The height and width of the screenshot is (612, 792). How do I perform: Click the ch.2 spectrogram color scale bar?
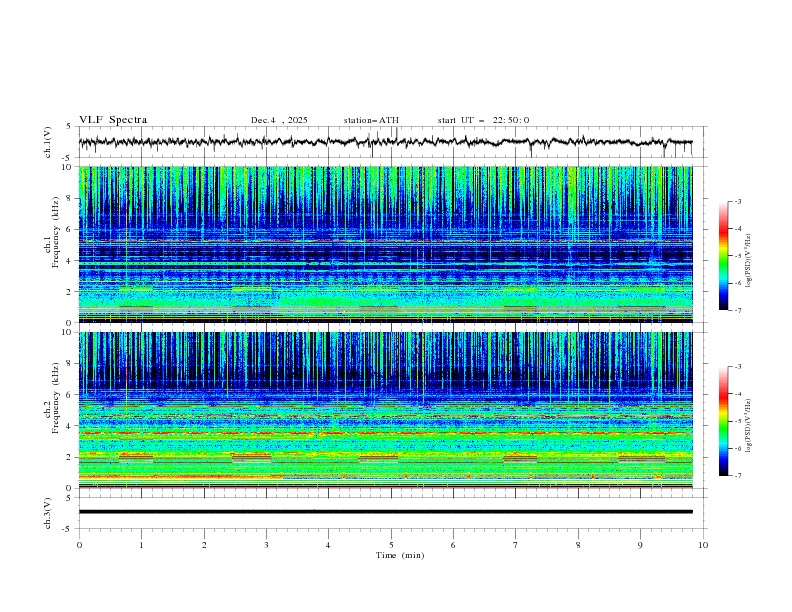coord(723,421)
